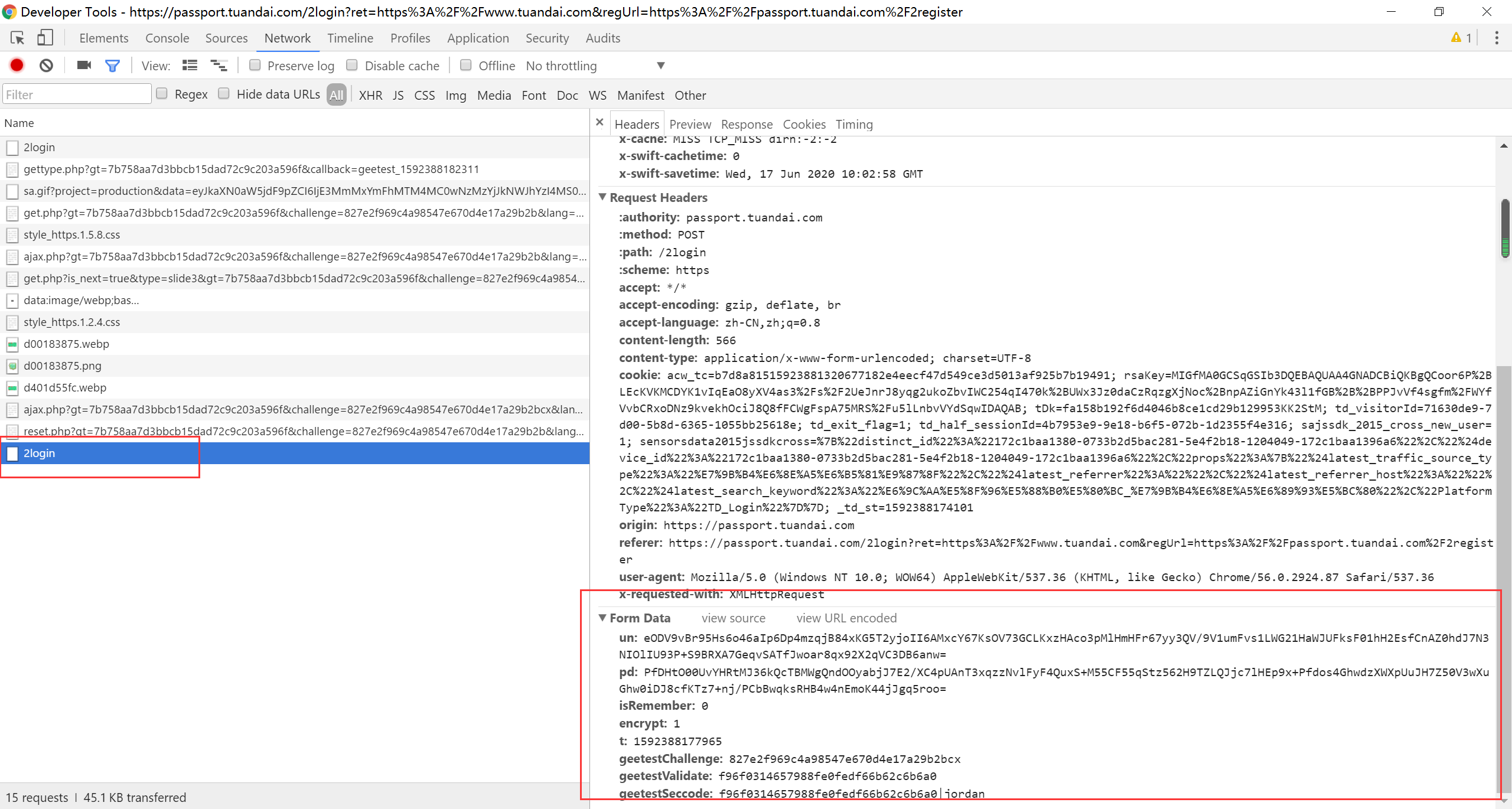The image size is (1512, 809).
Task: Switch to large request rows view icon
Action: point(190,66)
